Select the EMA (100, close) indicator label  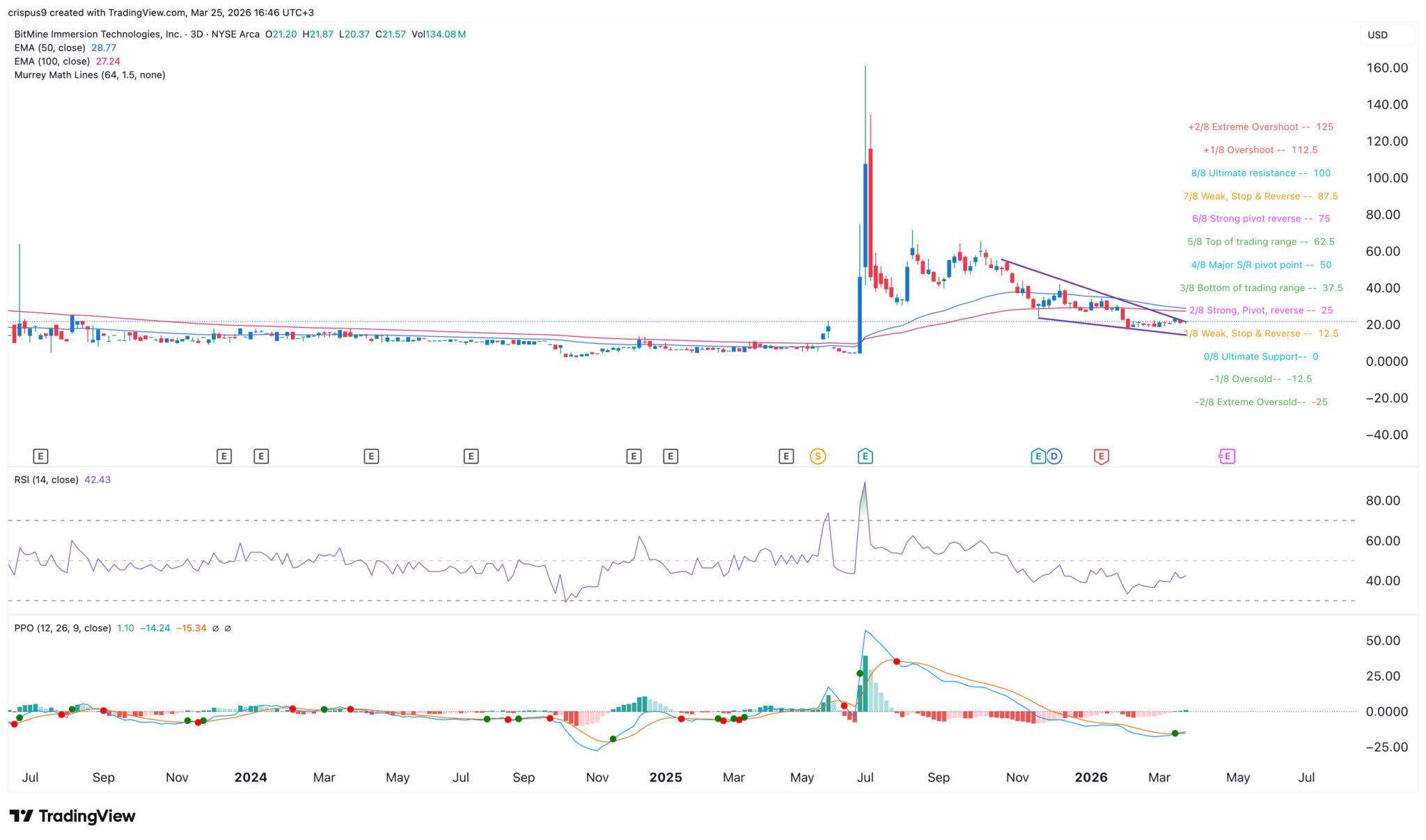52,61
